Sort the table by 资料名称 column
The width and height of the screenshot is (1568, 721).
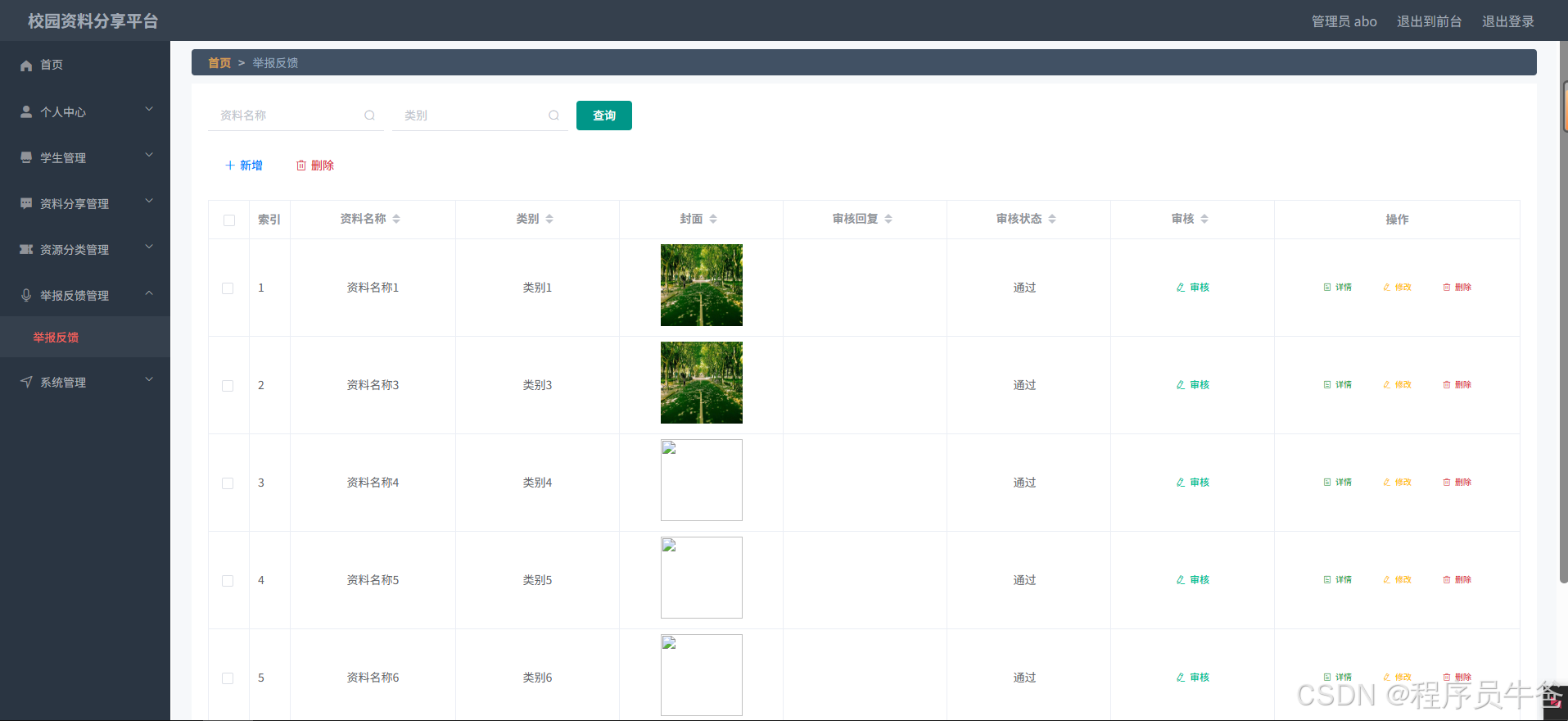tap(396, 219)
